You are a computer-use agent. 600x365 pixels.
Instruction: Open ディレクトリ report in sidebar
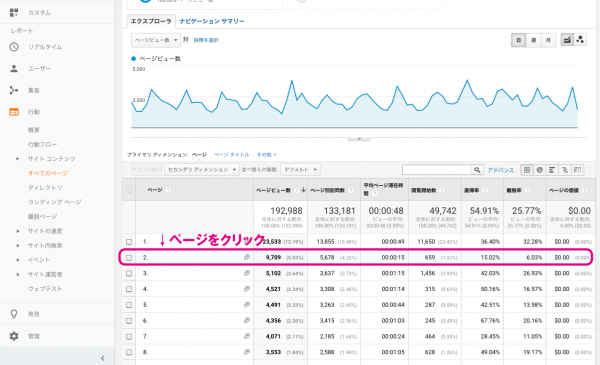tap(45, 187)
